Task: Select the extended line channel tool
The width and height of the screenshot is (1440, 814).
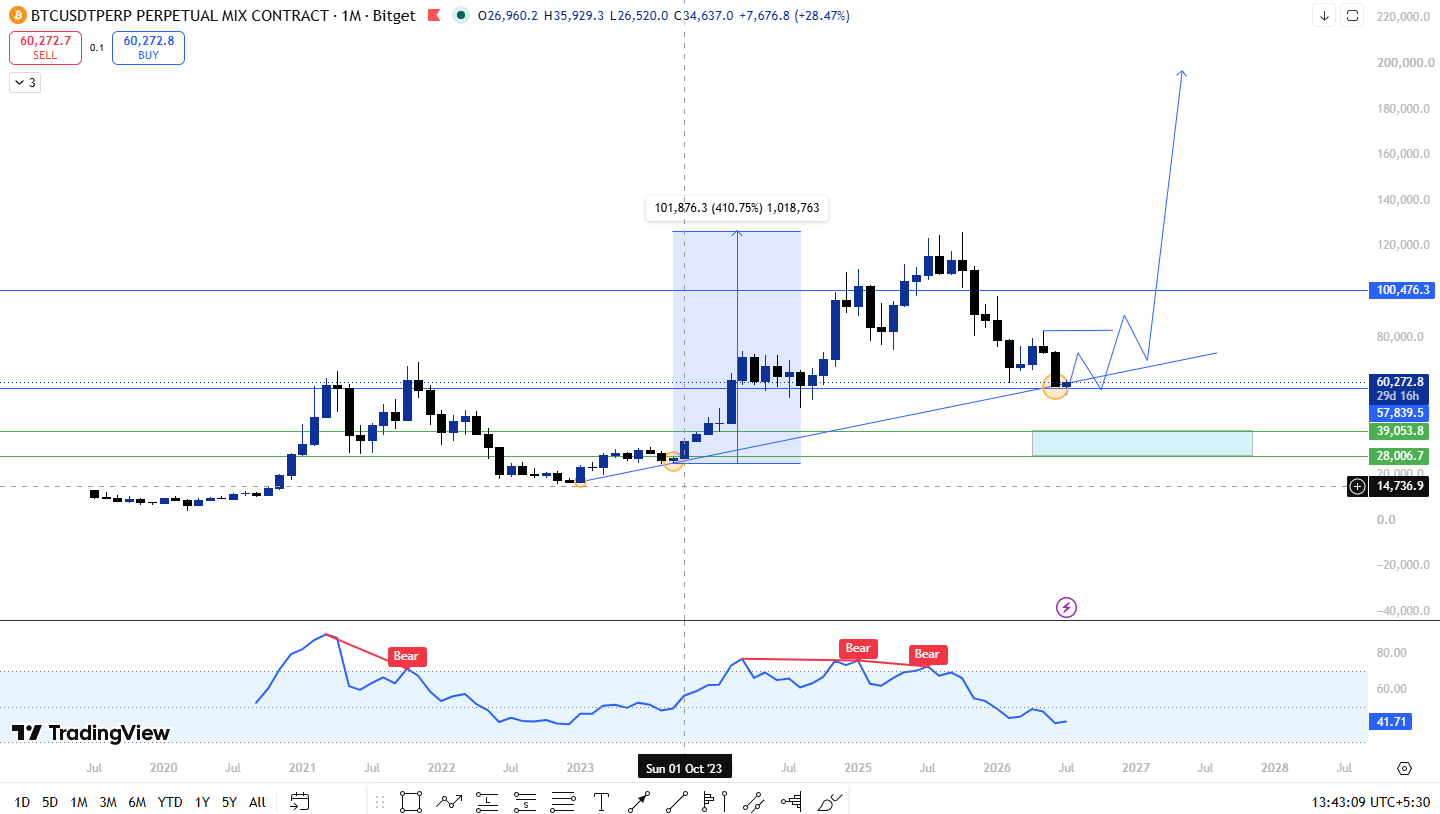Action: (753, 801)
